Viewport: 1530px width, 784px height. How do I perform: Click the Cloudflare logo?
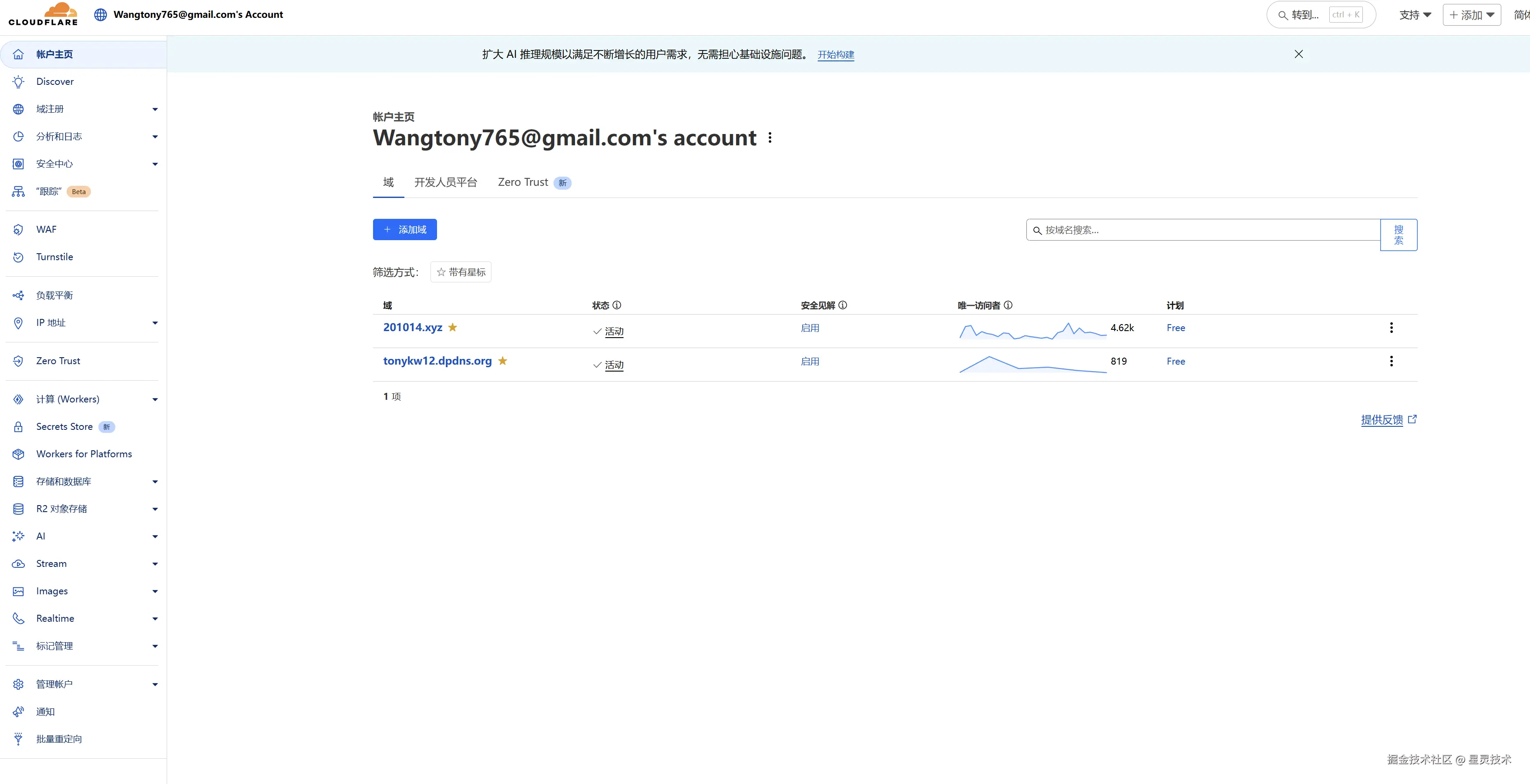[x=43, y=14]
